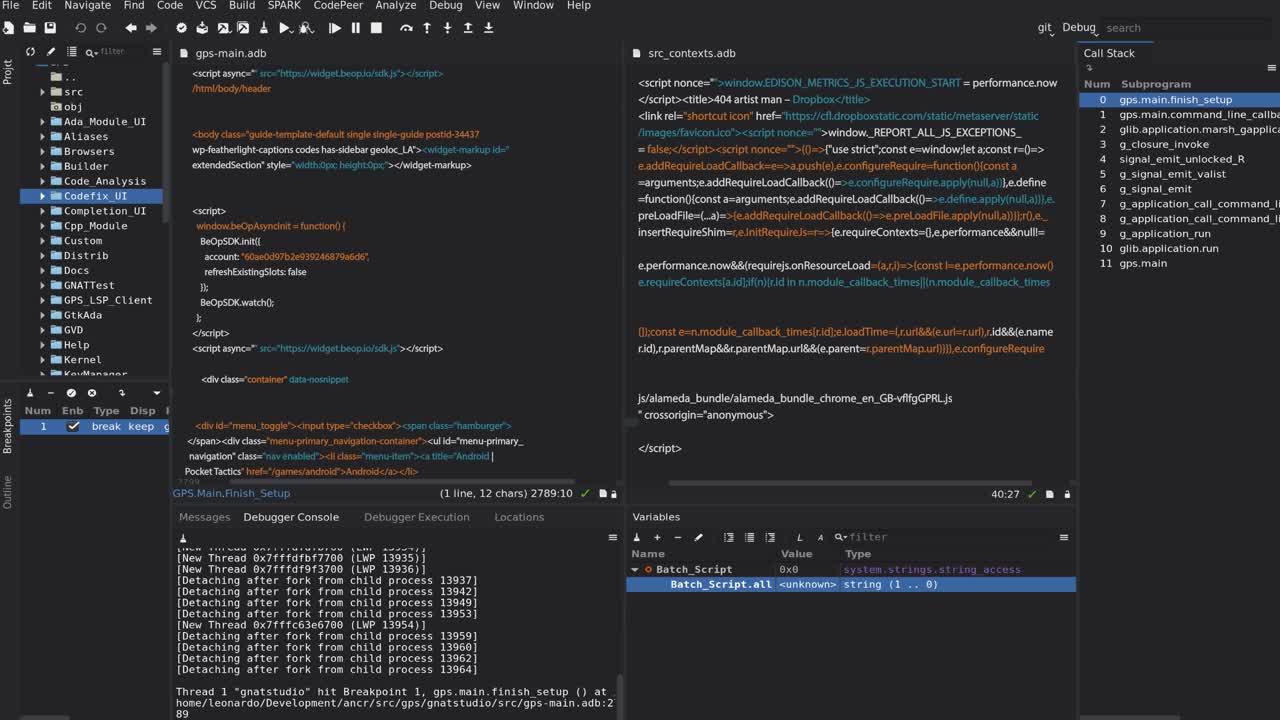Click the clean broom icon in toolbar
This screenshot has height=720, width=1280.
pyautogui.click(x=264, y=28)
